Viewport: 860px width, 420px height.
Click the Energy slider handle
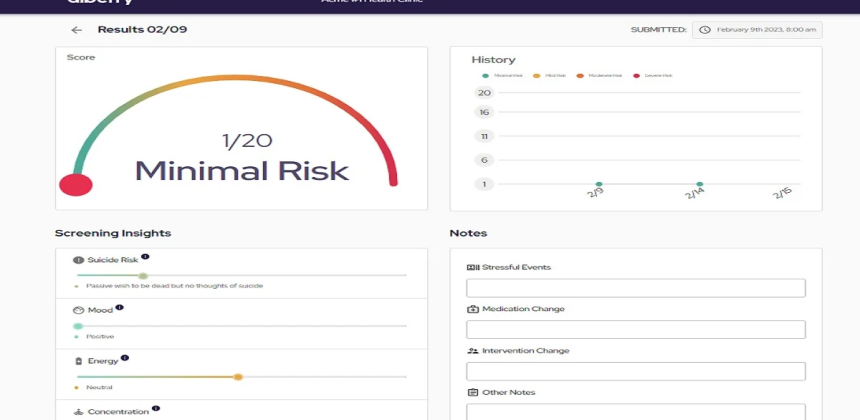point(238,377)
